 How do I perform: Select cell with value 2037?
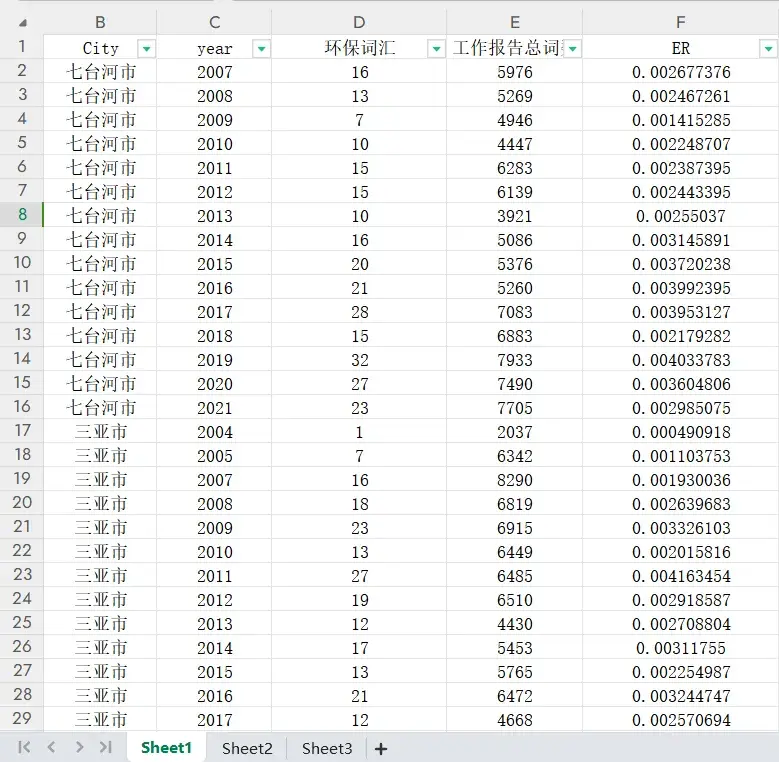[x=515, y=432]
